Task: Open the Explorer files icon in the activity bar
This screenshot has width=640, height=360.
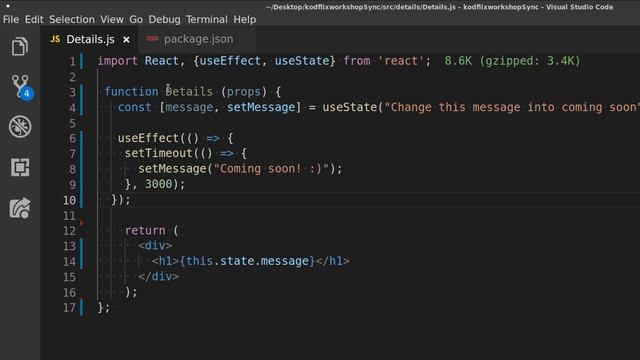Action: click(20, 46)
